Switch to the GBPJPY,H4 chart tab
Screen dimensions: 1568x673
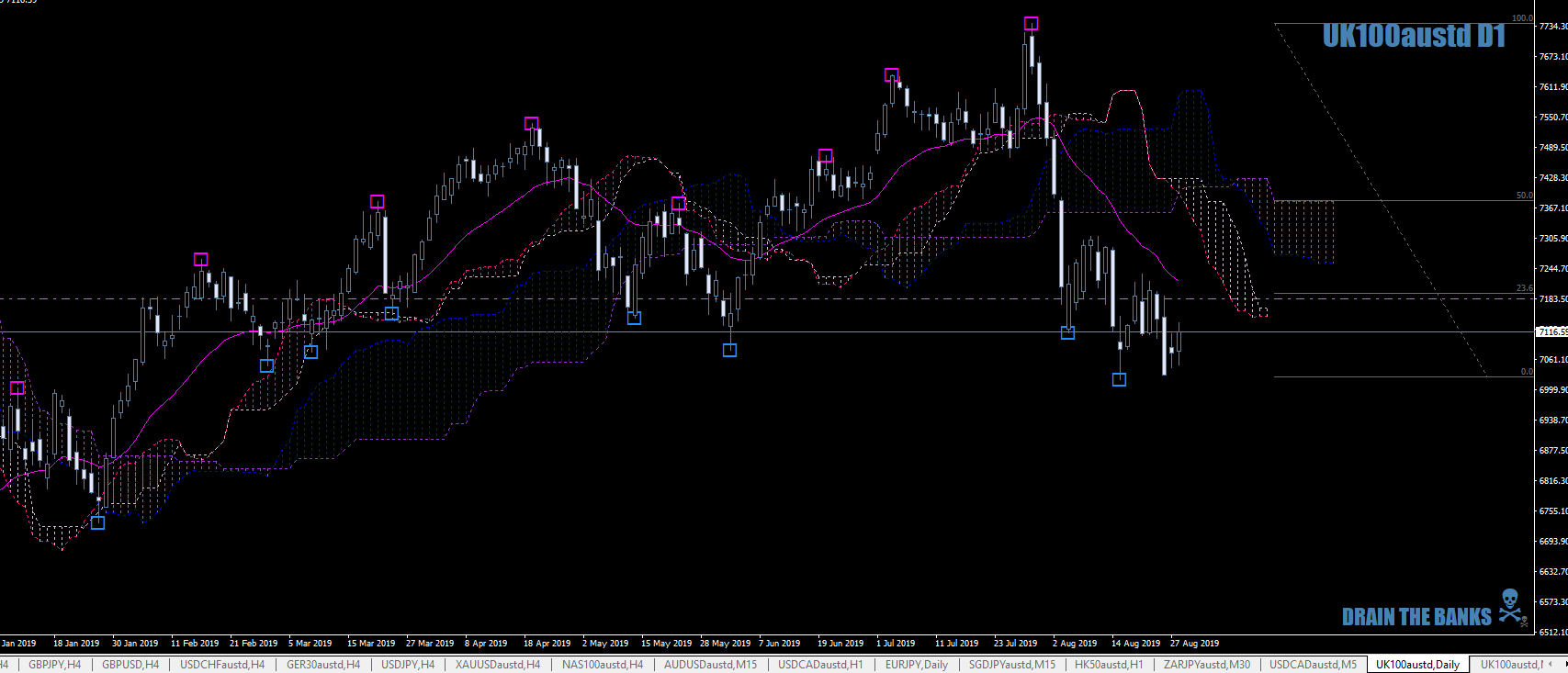pos(55,665)
